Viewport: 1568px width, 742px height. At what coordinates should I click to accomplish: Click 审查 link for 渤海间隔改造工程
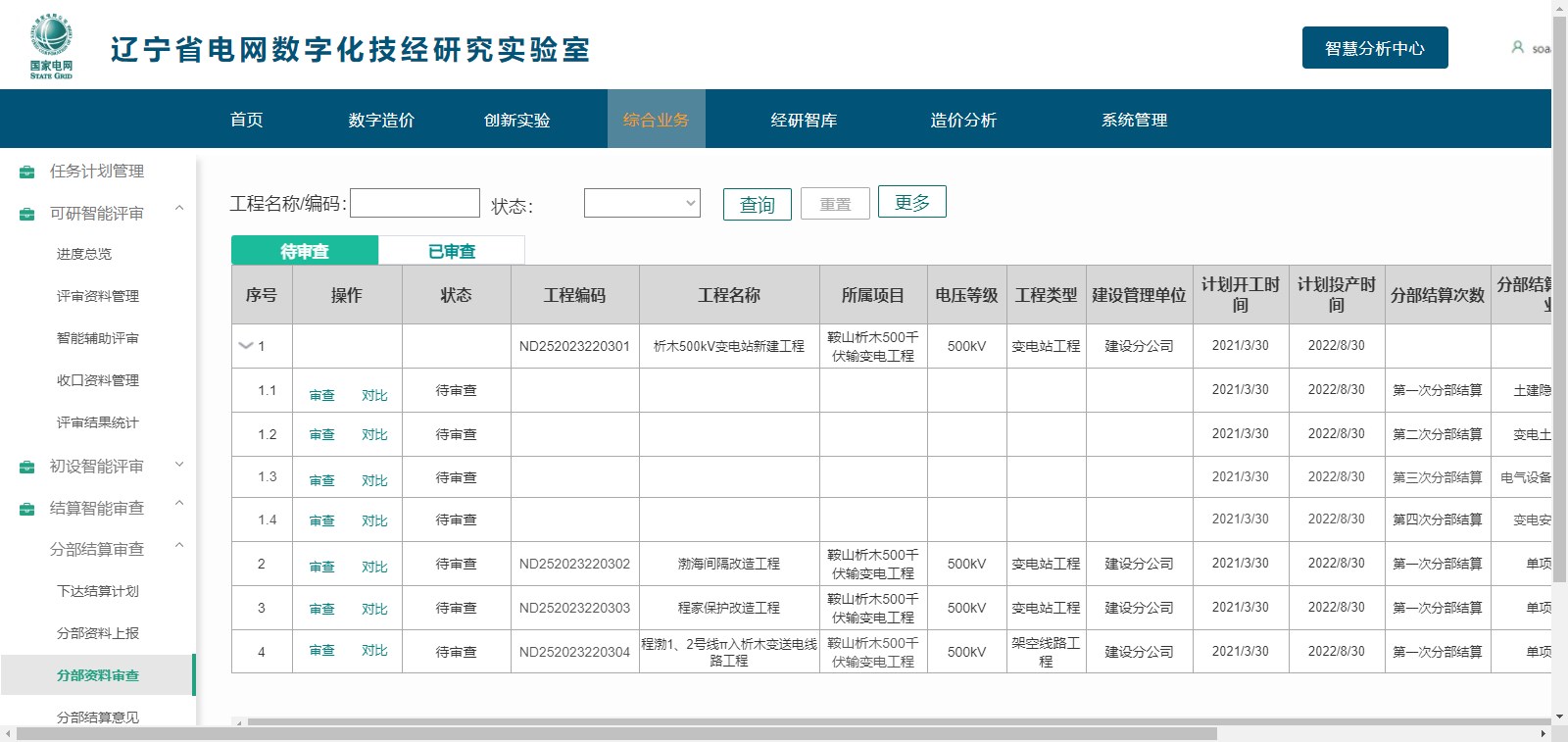click(x=322, y=567)
